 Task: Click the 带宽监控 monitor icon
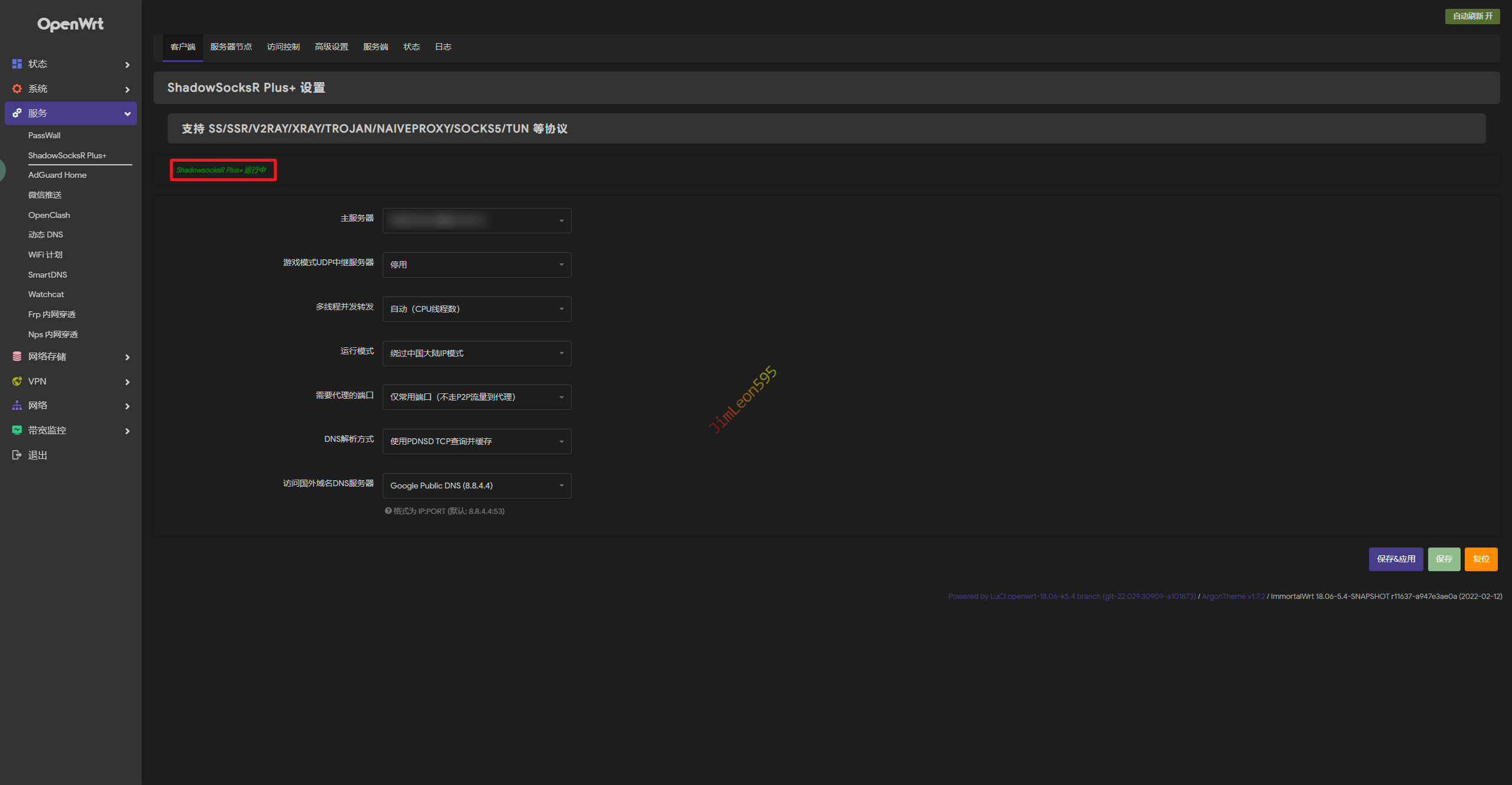click(x=17, y=430)
